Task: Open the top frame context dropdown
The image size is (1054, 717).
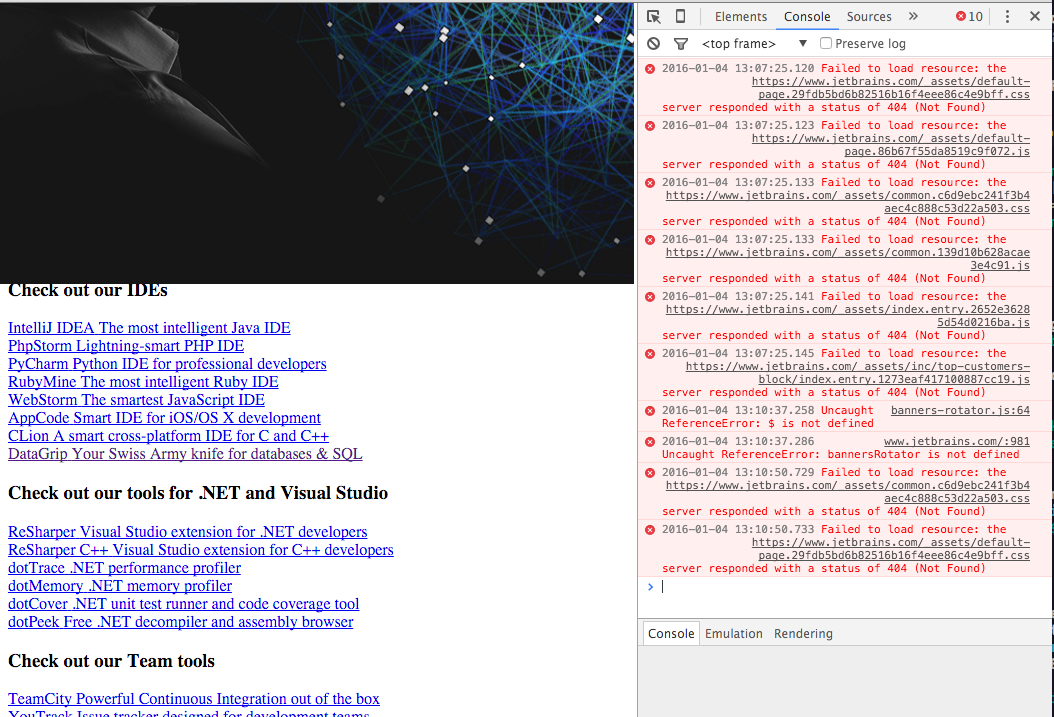Action: point(754,44)
